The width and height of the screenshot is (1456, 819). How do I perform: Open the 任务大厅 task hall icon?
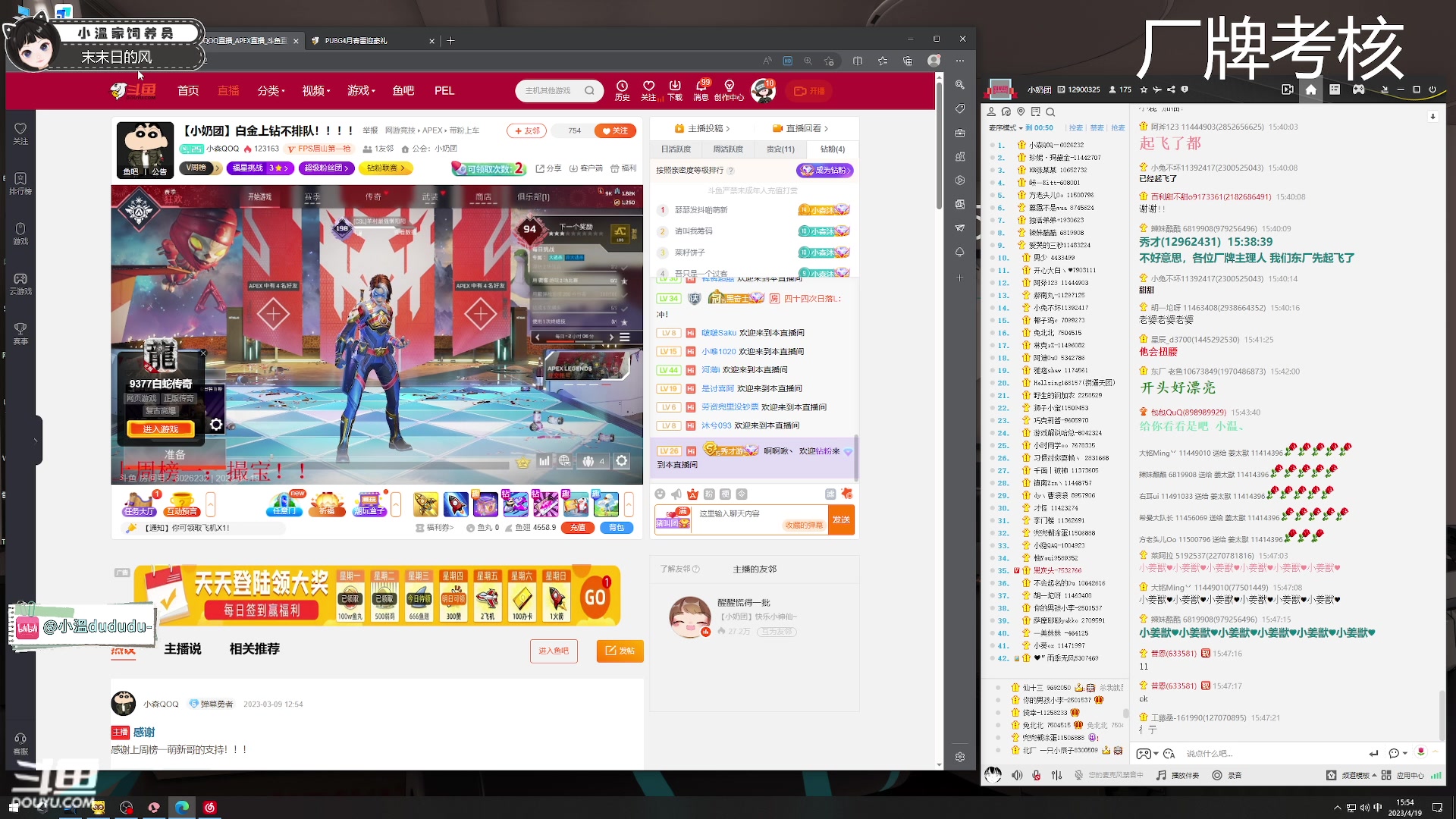click(x=140, y=504)
